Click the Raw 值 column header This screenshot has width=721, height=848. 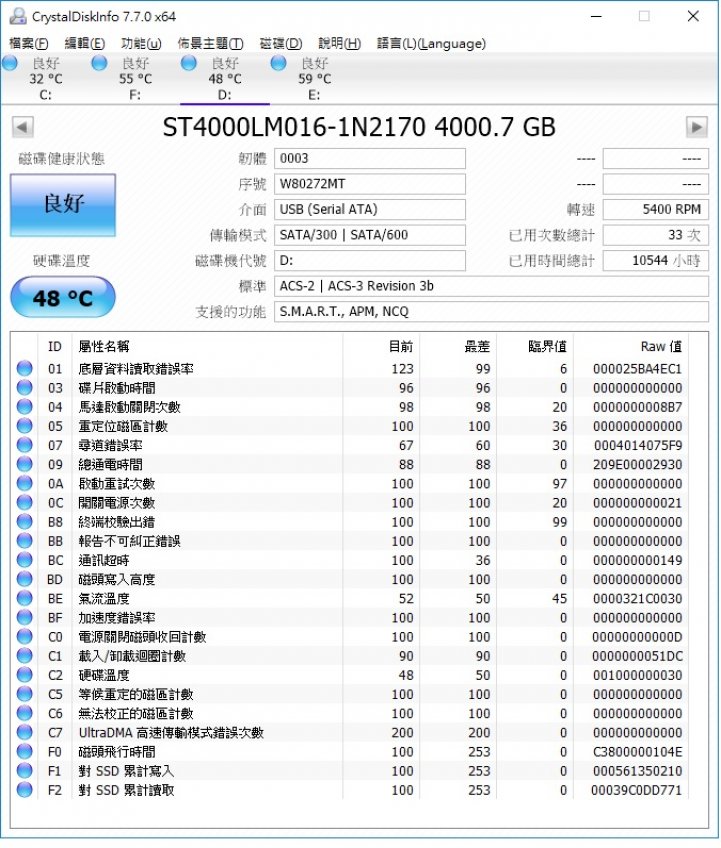[631, 346]
